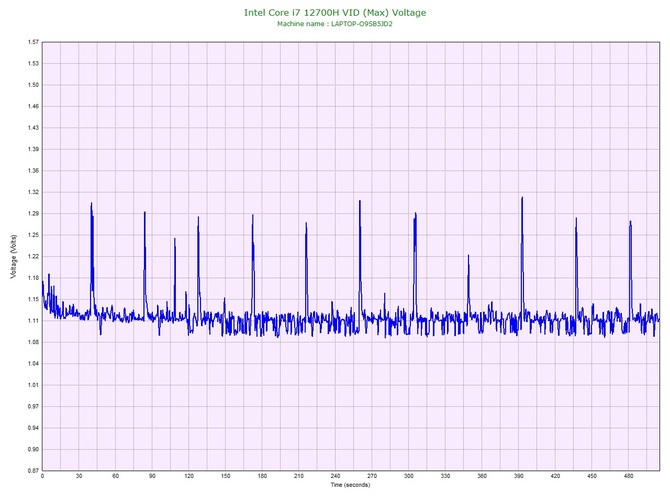Screen dimensions: 670x502
Task: Select the 'Voltage (Volts)' axis title
Action: (14, 257)
